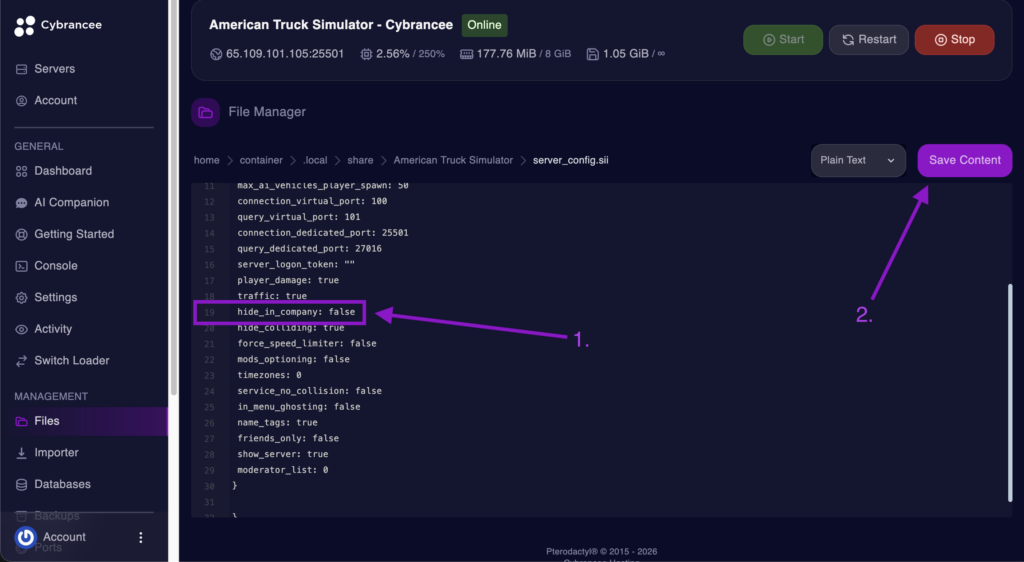Image resolution: width=1024 pixels, height=562 pixels.
Task: Click force_speed_limiter: false line
Action: click(307, 344)
